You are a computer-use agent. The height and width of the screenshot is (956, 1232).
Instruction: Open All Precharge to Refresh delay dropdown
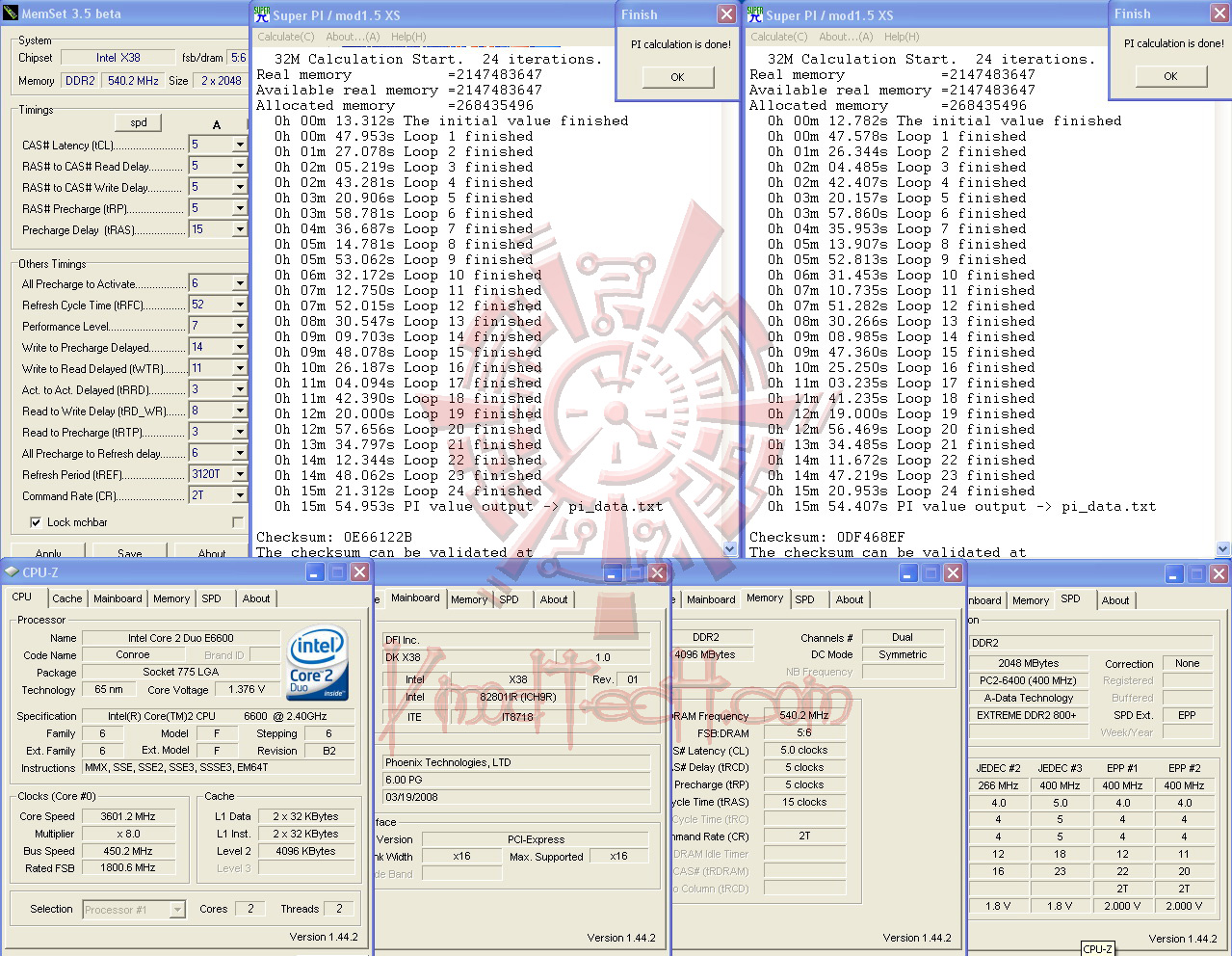(x=239, y=453)
